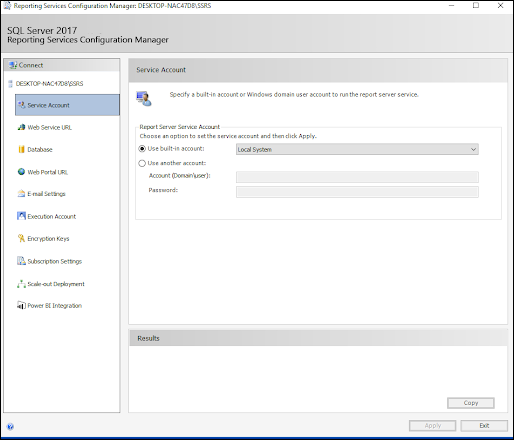Click the Password input field
514x440 pixels.
[x=357, y=192]
